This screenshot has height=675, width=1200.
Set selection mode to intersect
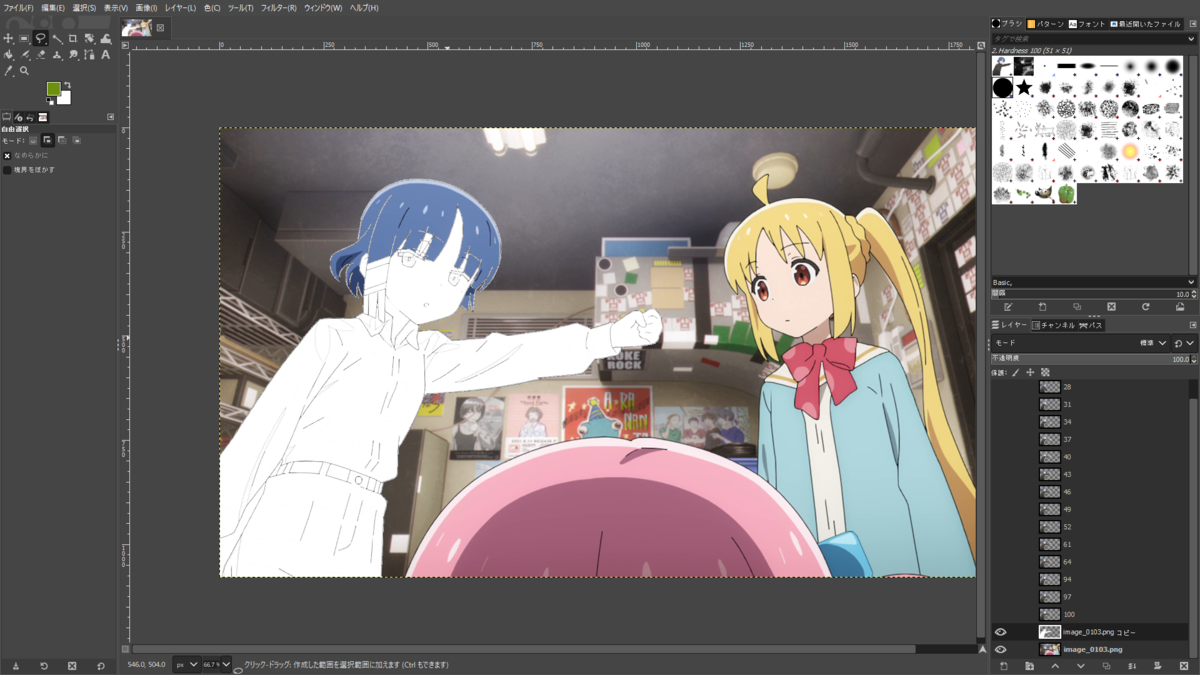click(x=76, y=140)
